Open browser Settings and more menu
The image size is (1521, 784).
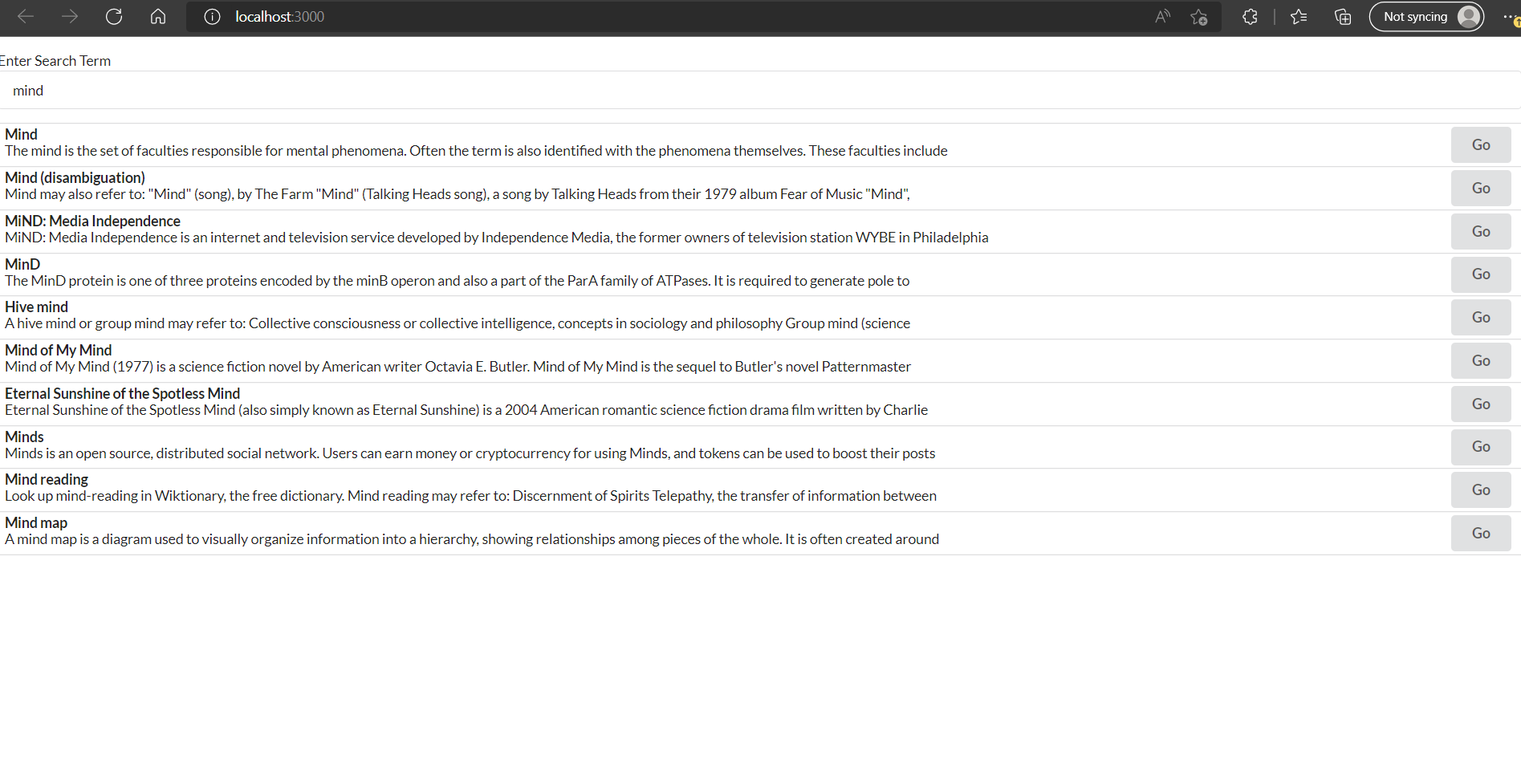click(x=1509, y=17)
